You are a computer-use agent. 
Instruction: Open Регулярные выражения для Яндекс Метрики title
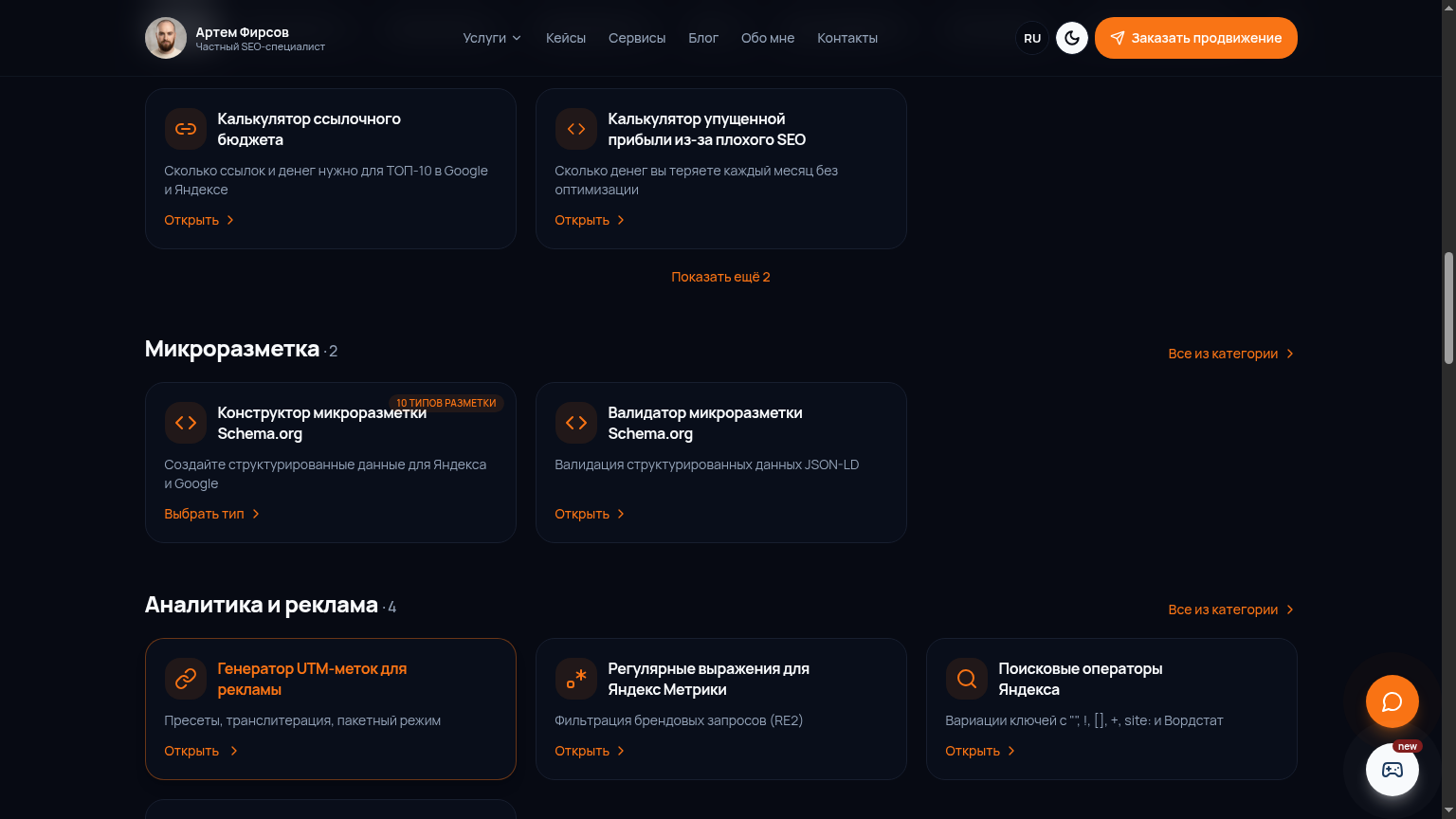708,679
